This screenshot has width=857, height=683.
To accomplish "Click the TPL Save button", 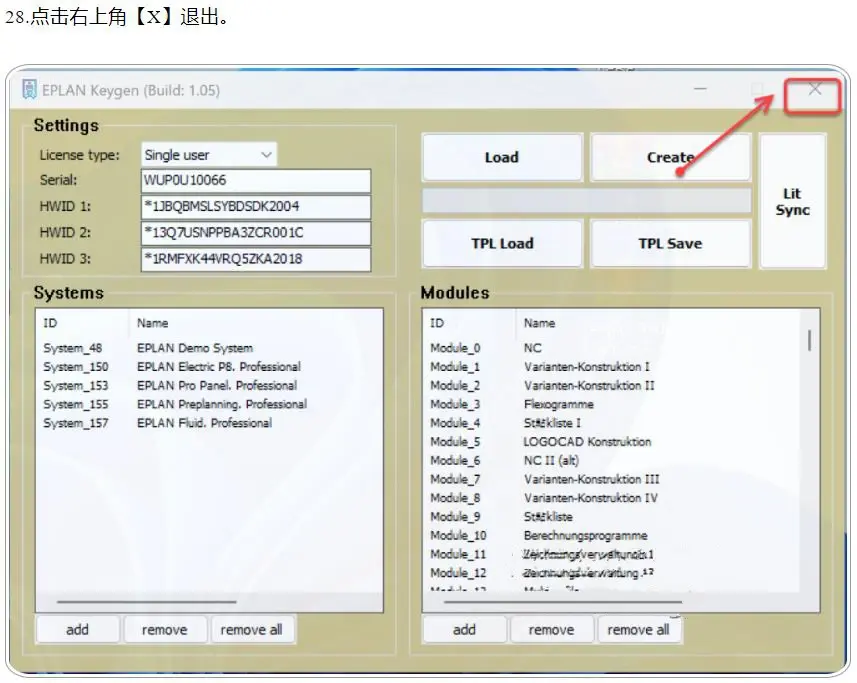I will 671,244.
